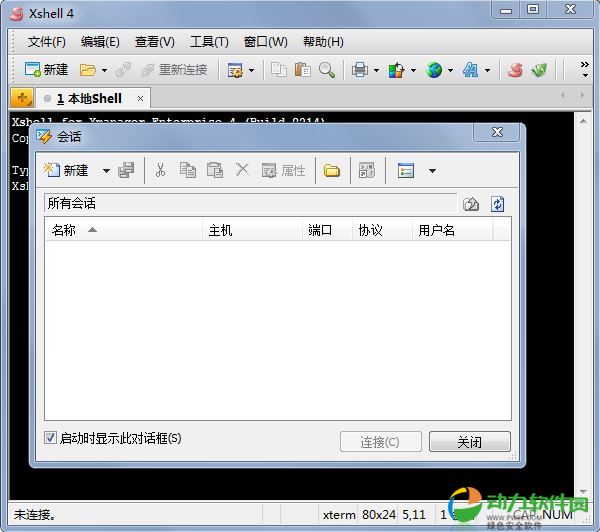Click the 未连接。 status text
Image resolution: width=600 pixels, height=532 pixels.
(x=34, y=515)
